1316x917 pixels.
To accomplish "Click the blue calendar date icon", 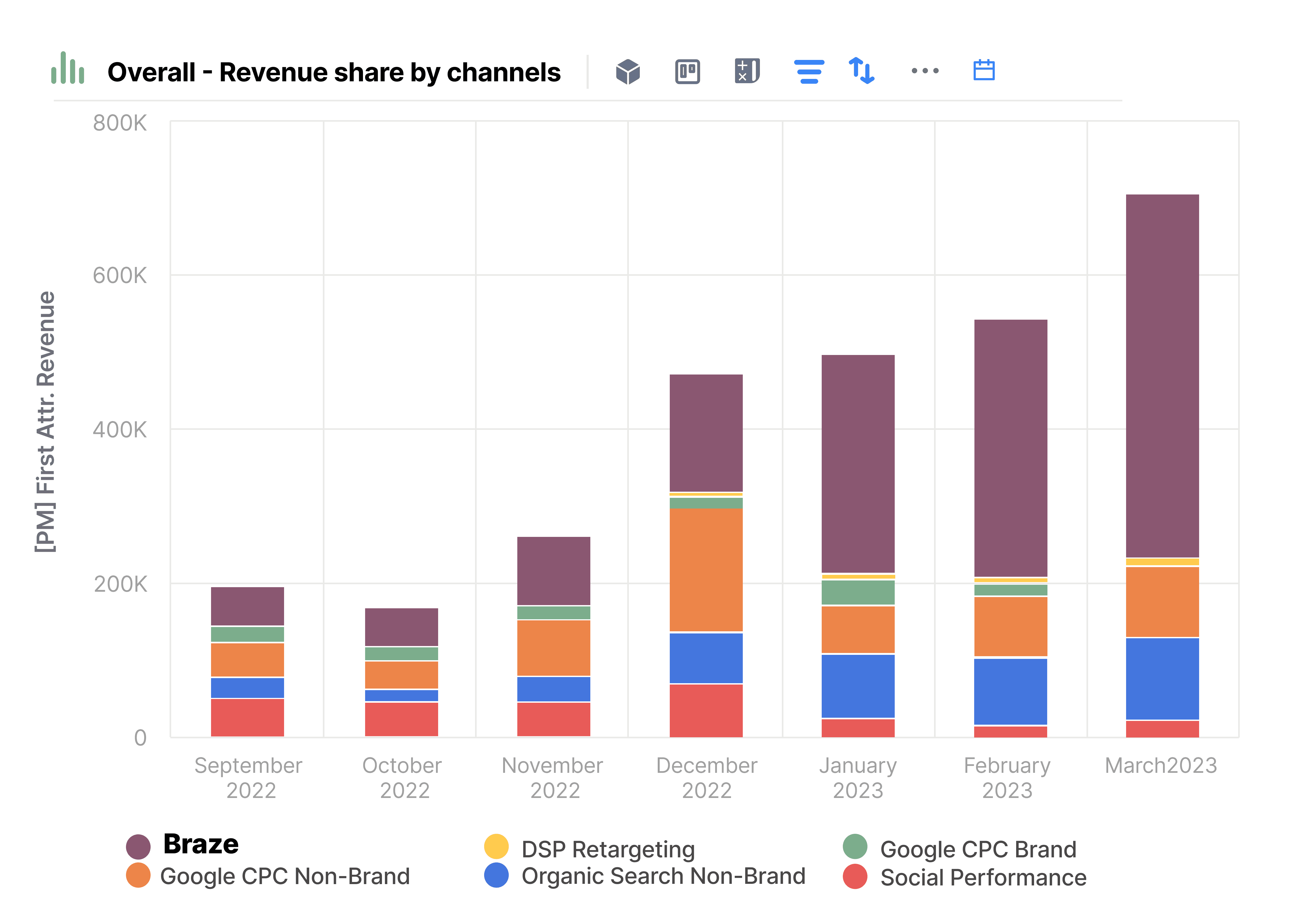I will 984,71.
